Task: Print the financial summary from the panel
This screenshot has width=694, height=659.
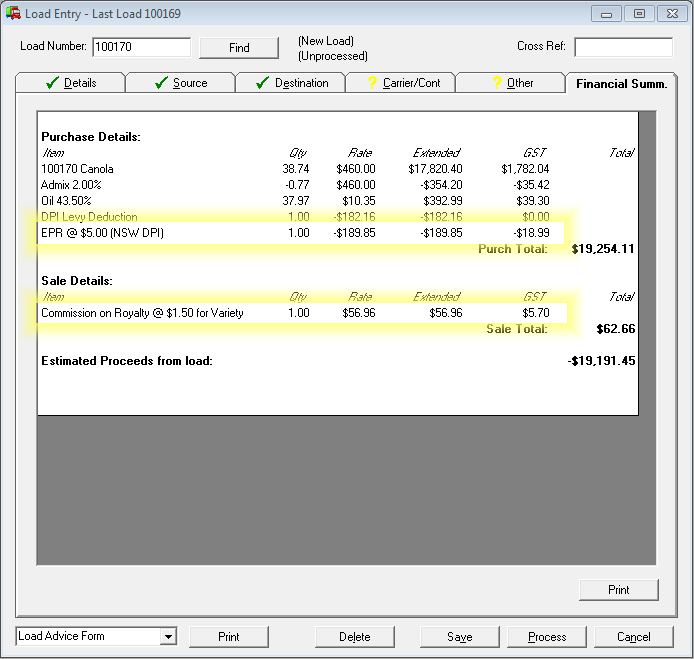Action: (x=619, y=590)
